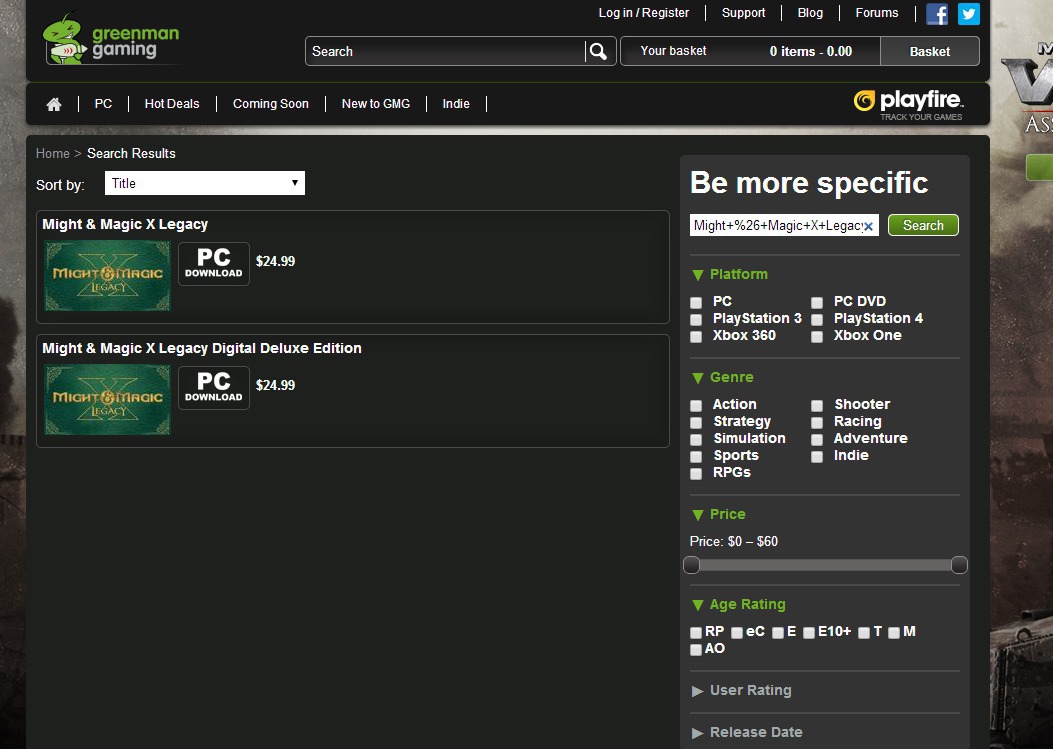The width and height of the screenshot is (1053, 749).
Task: Open the Twitter icon link
Action: (x=968, y=14)
